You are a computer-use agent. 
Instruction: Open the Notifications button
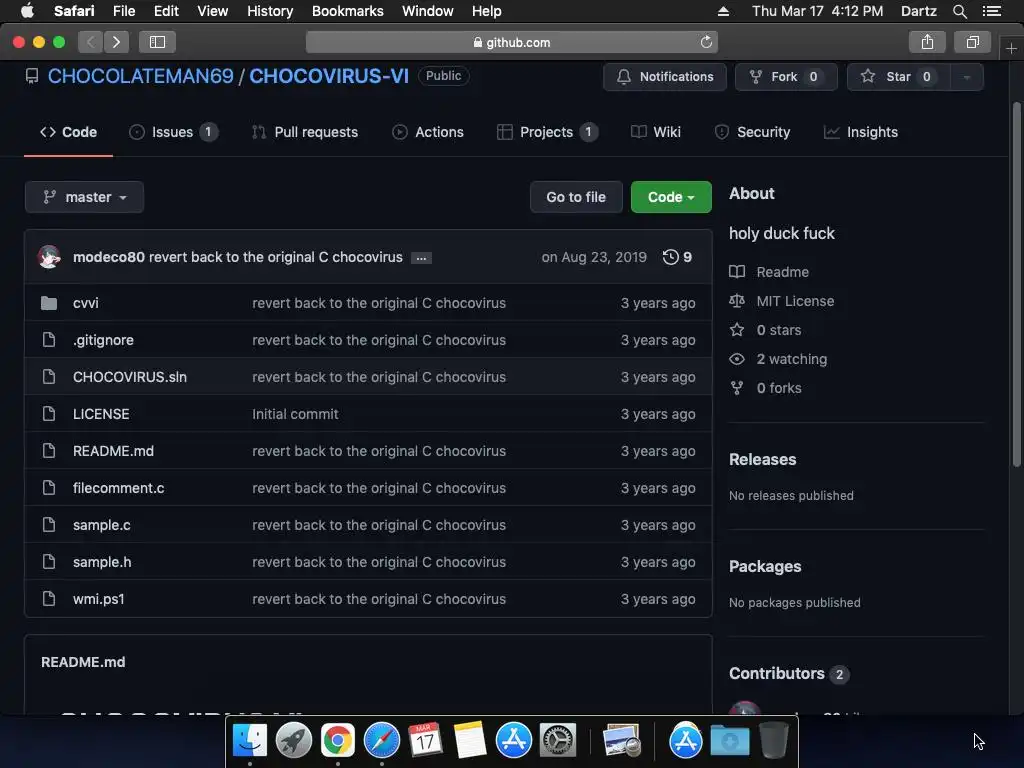tap(665, 77)
